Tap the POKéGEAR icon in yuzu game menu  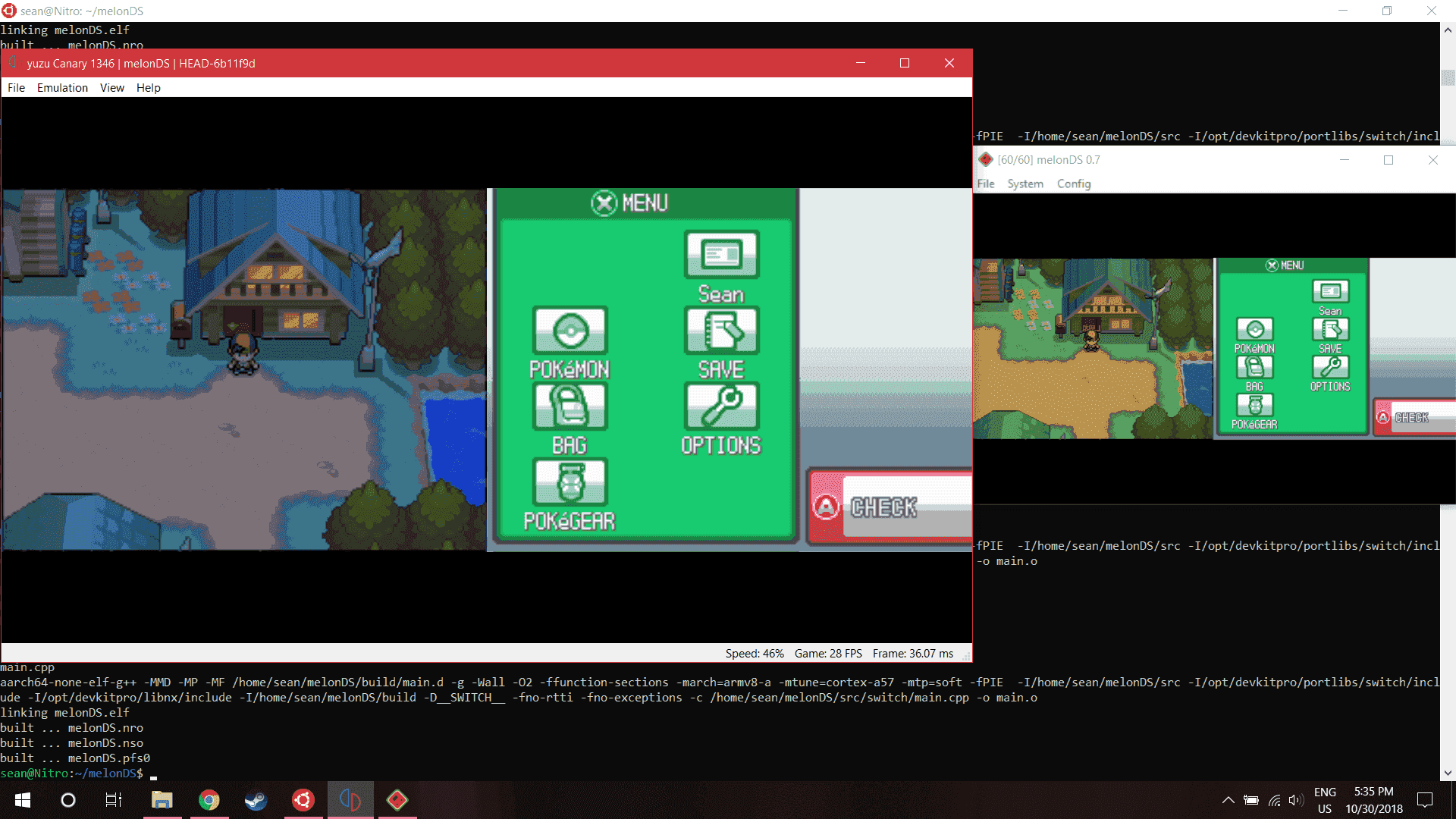pos(570,482)
